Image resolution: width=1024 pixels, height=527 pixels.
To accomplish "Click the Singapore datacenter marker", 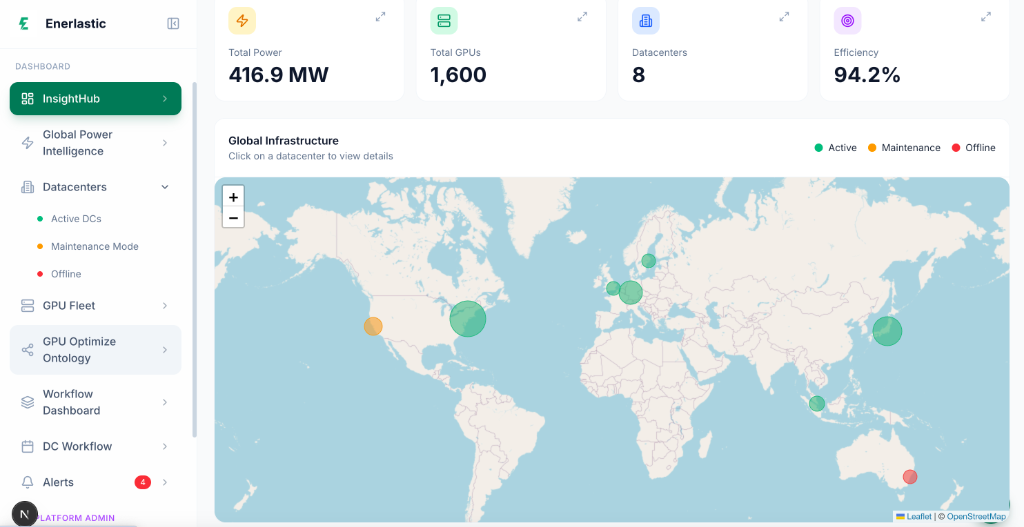I will coord(817,404).
